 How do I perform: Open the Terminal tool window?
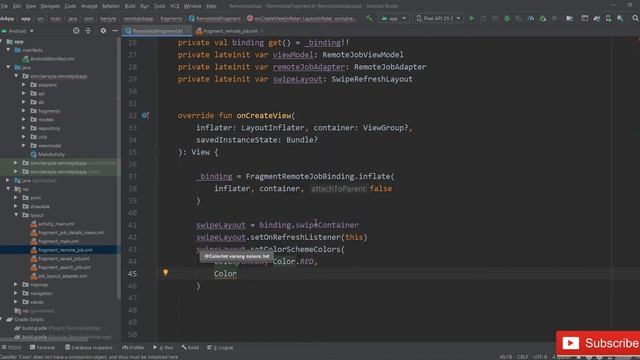[x=42, y=347]
